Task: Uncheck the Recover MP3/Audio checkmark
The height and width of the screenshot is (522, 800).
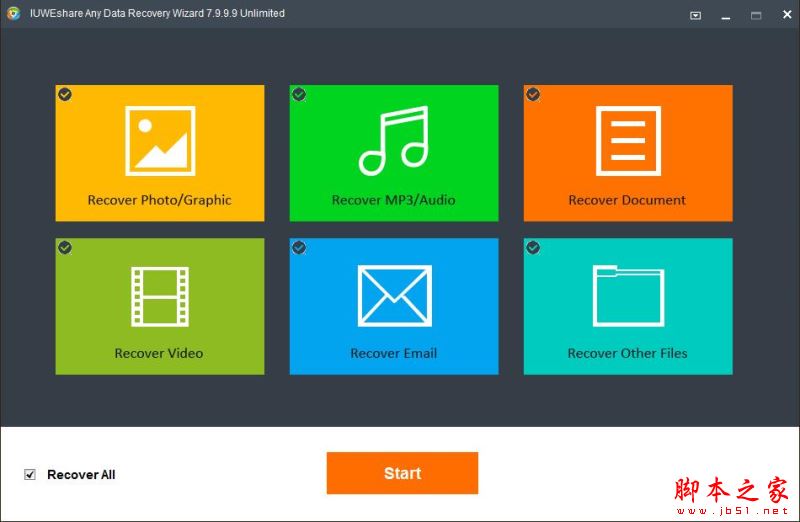Action: coord(299,94)
